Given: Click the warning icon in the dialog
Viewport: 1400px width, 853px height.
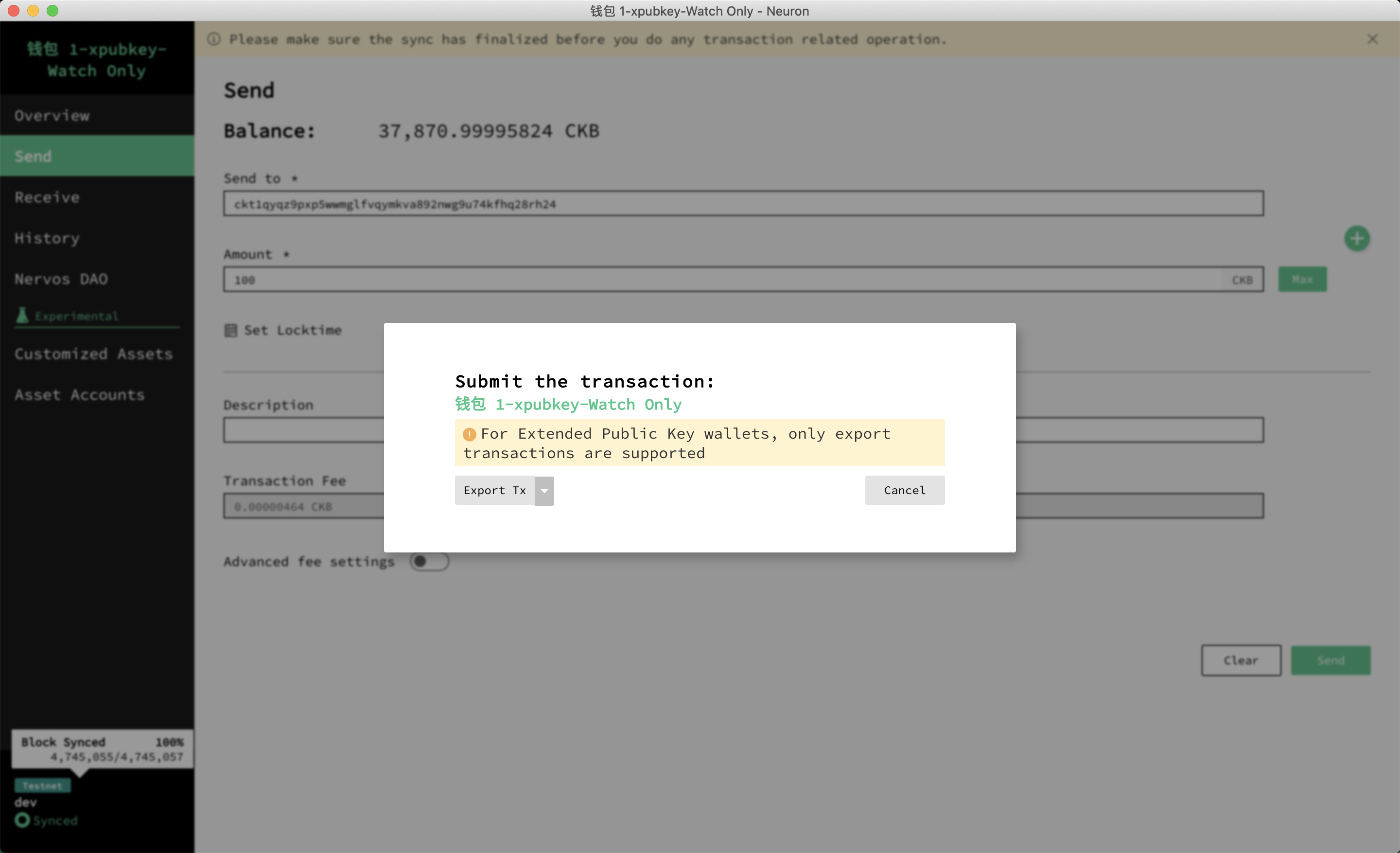Looking at the screenshot, I should 469,434.
